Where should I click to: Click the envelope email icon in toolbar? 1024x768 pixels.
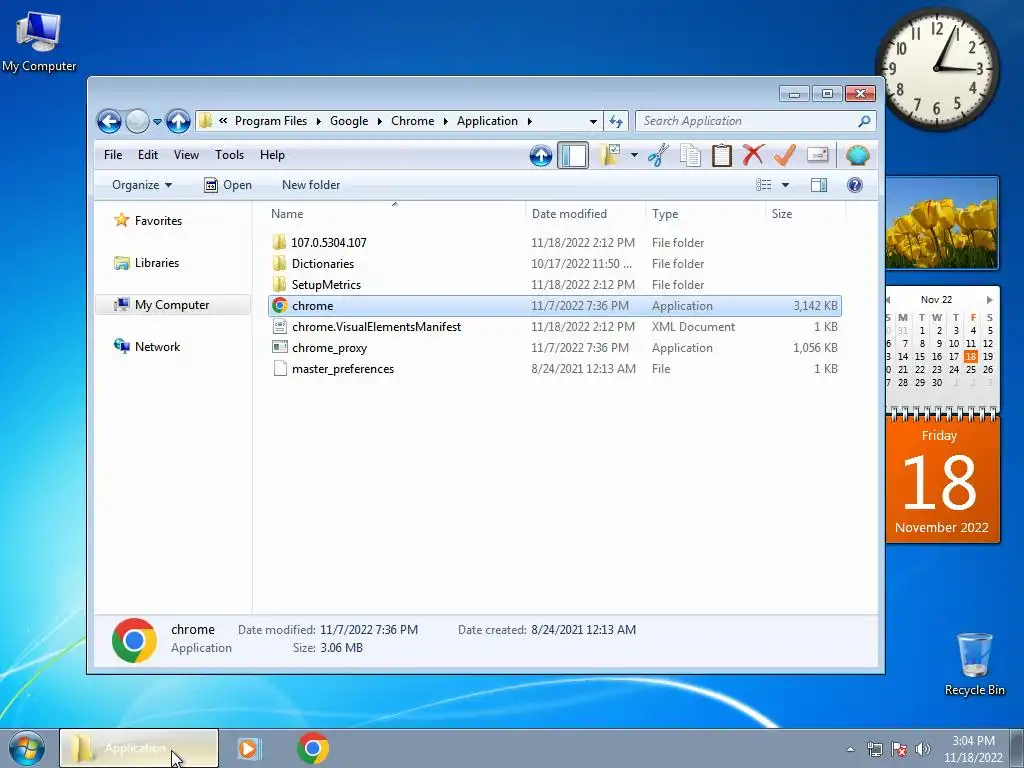point(818,155)
